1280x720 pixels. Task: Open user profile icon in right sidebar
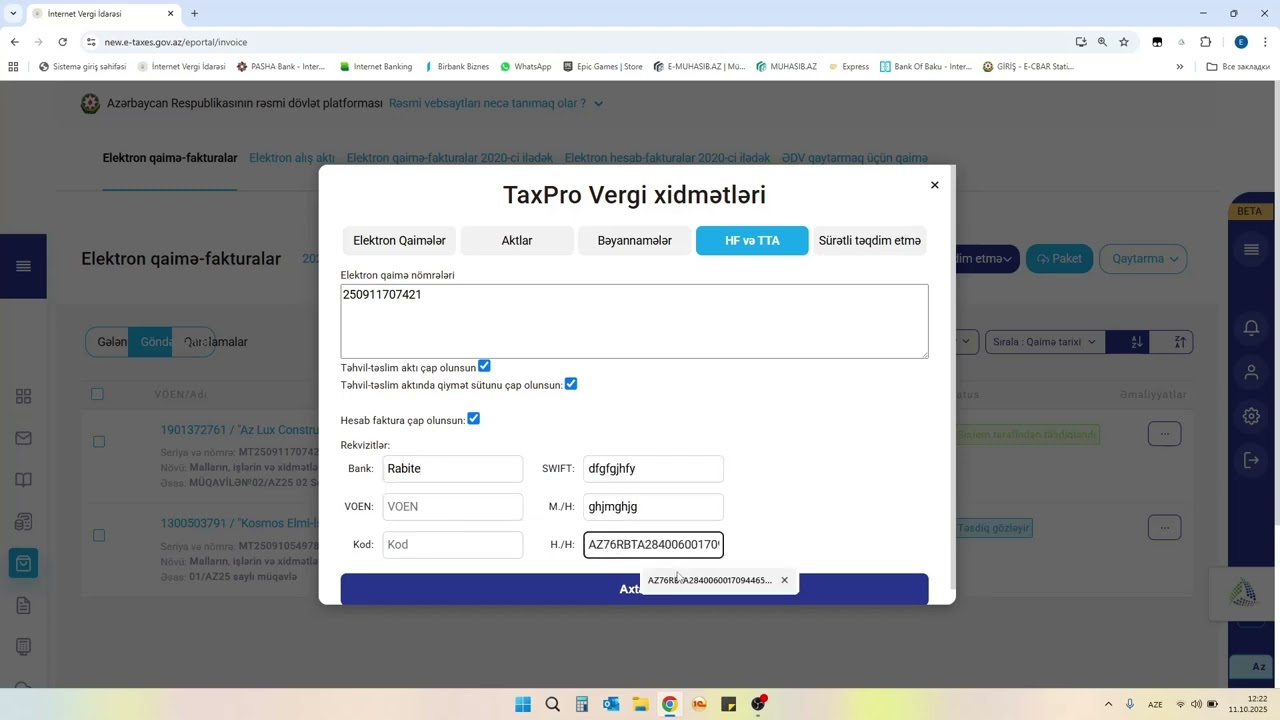click(1251, 373)
